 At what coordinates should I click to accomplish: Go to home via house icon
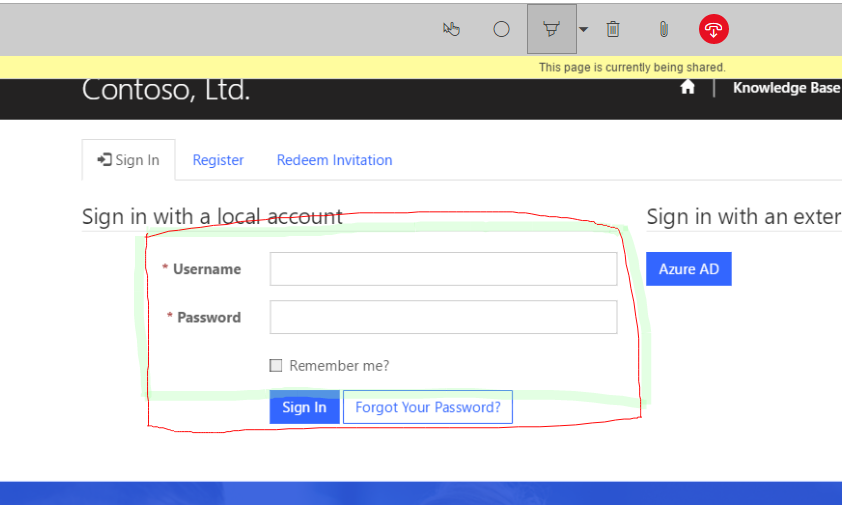[x=687, y=87]
